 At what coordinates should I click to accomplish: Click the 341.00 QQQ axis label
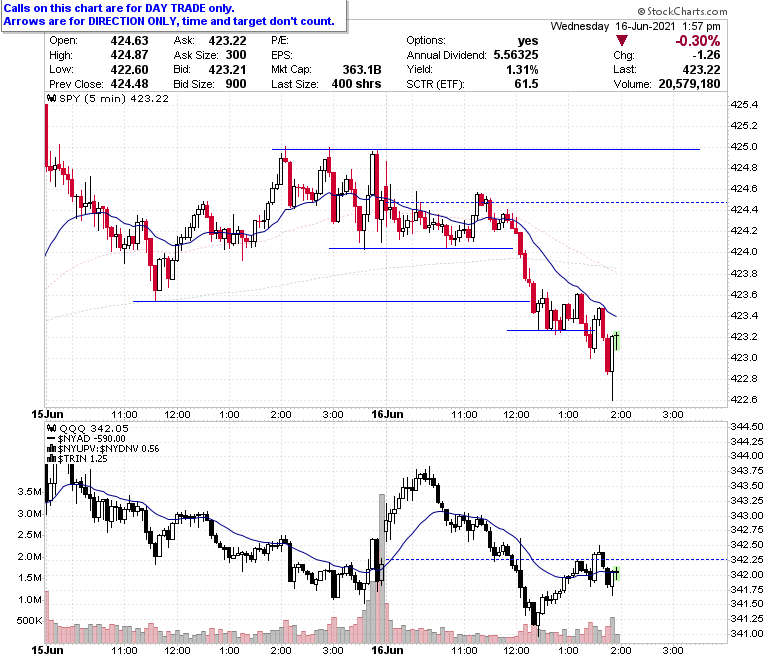(747, 633)
